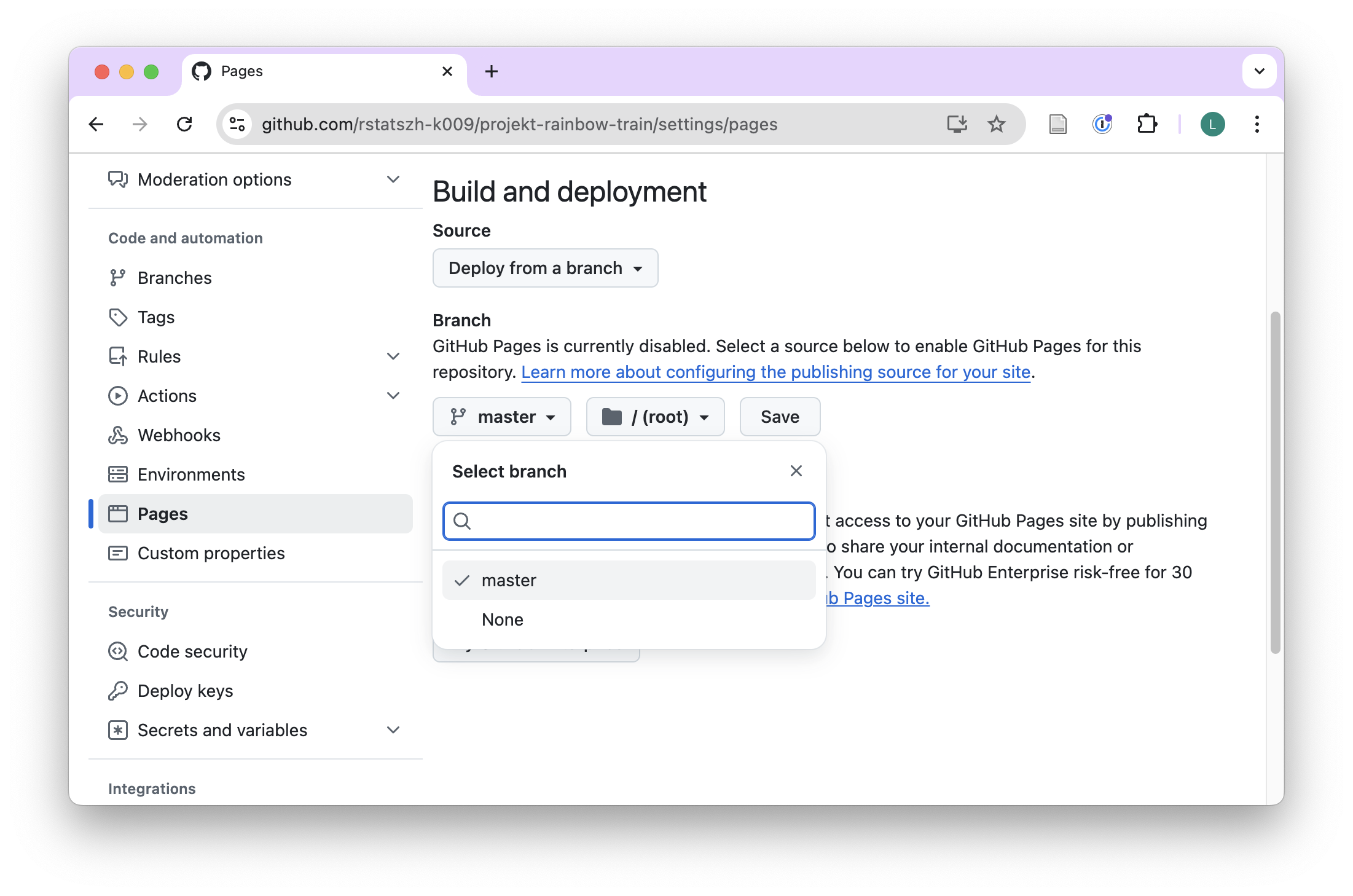Open a new browser tab
1353x896 pixels.
[x=492, y=71]
